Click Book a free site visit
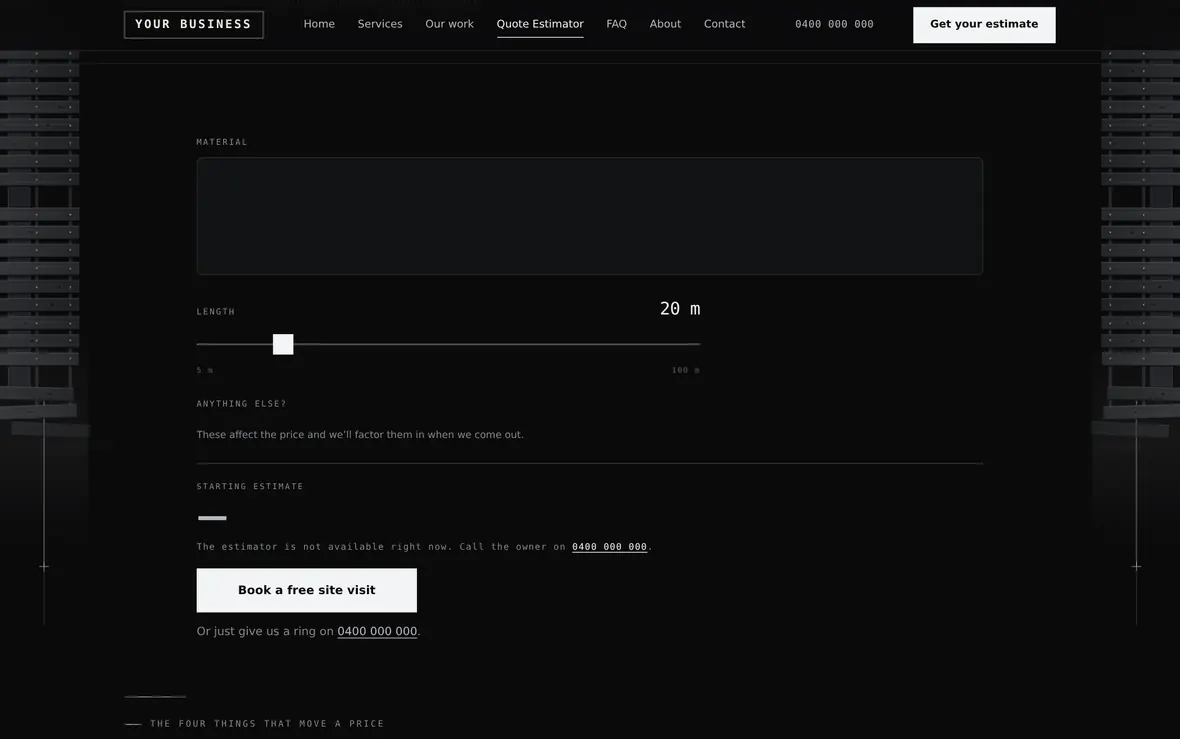 [x=306, y=590]
